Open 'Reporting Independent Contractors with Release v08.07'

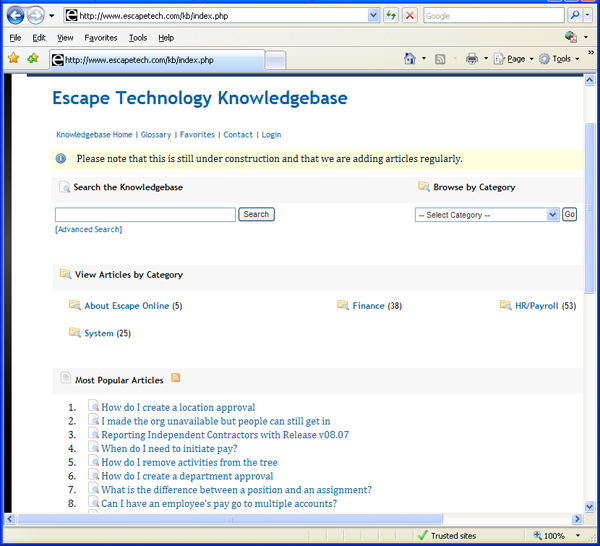coord(225,435)
